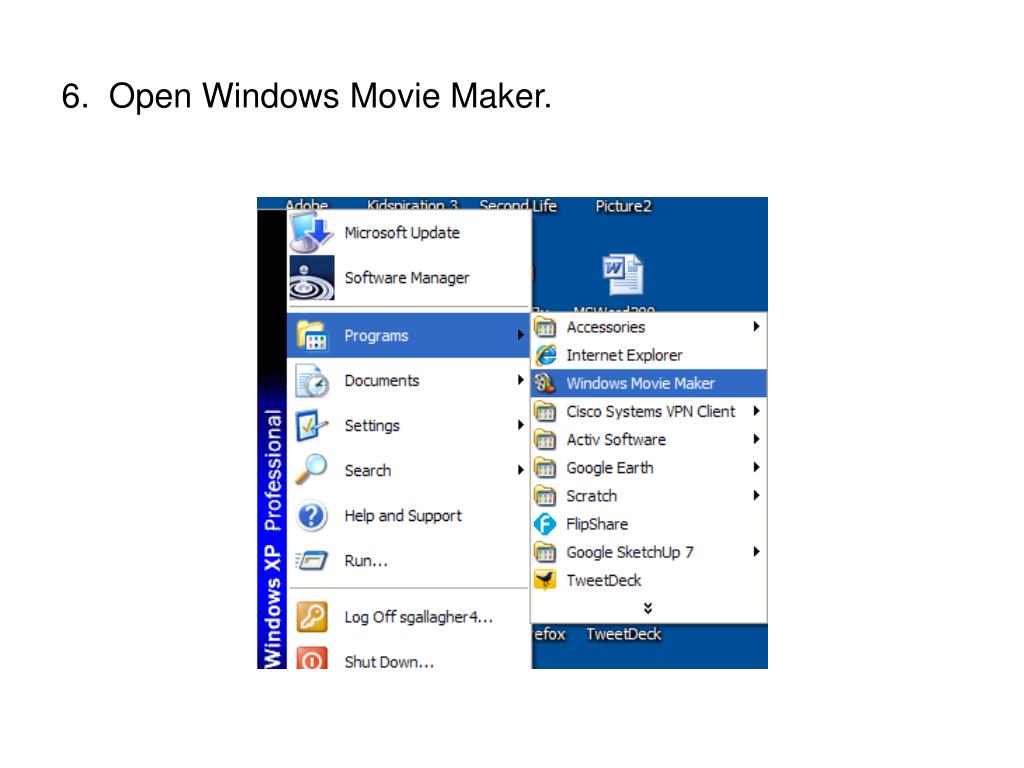The width and height of the screenshot is (1024, 768).
Task: Open Windows Movie Maker from Programs submenu
Action: point(648,383)
